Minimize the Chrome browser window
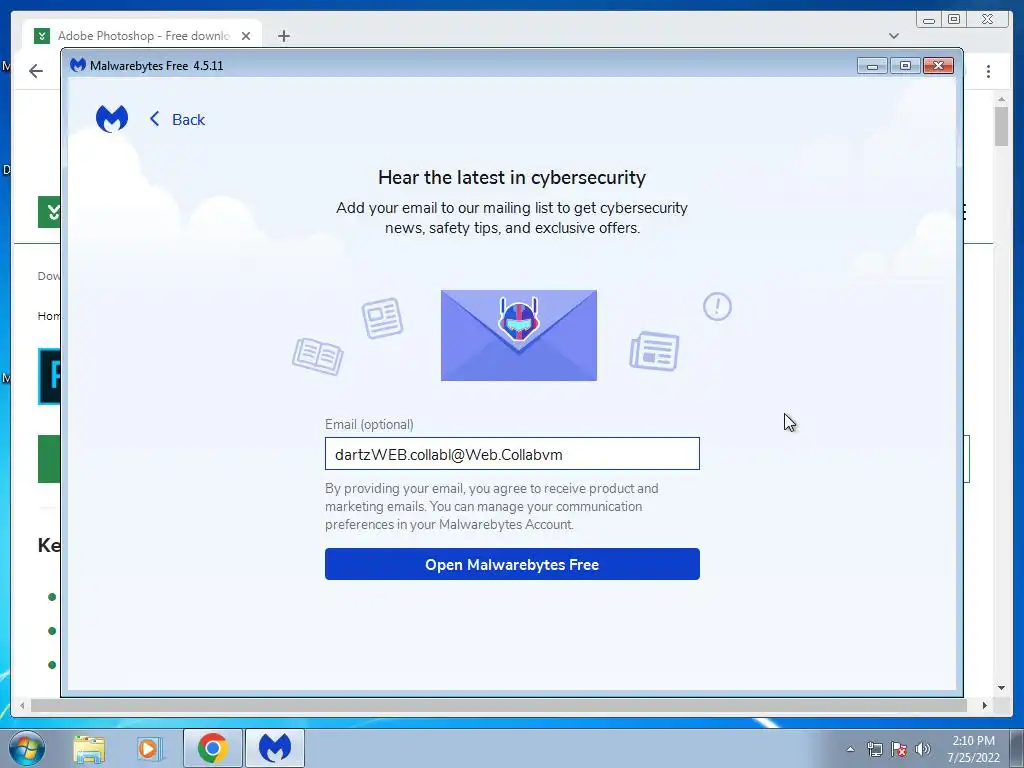Screen dimensions: 1024x768 [929, 20]
